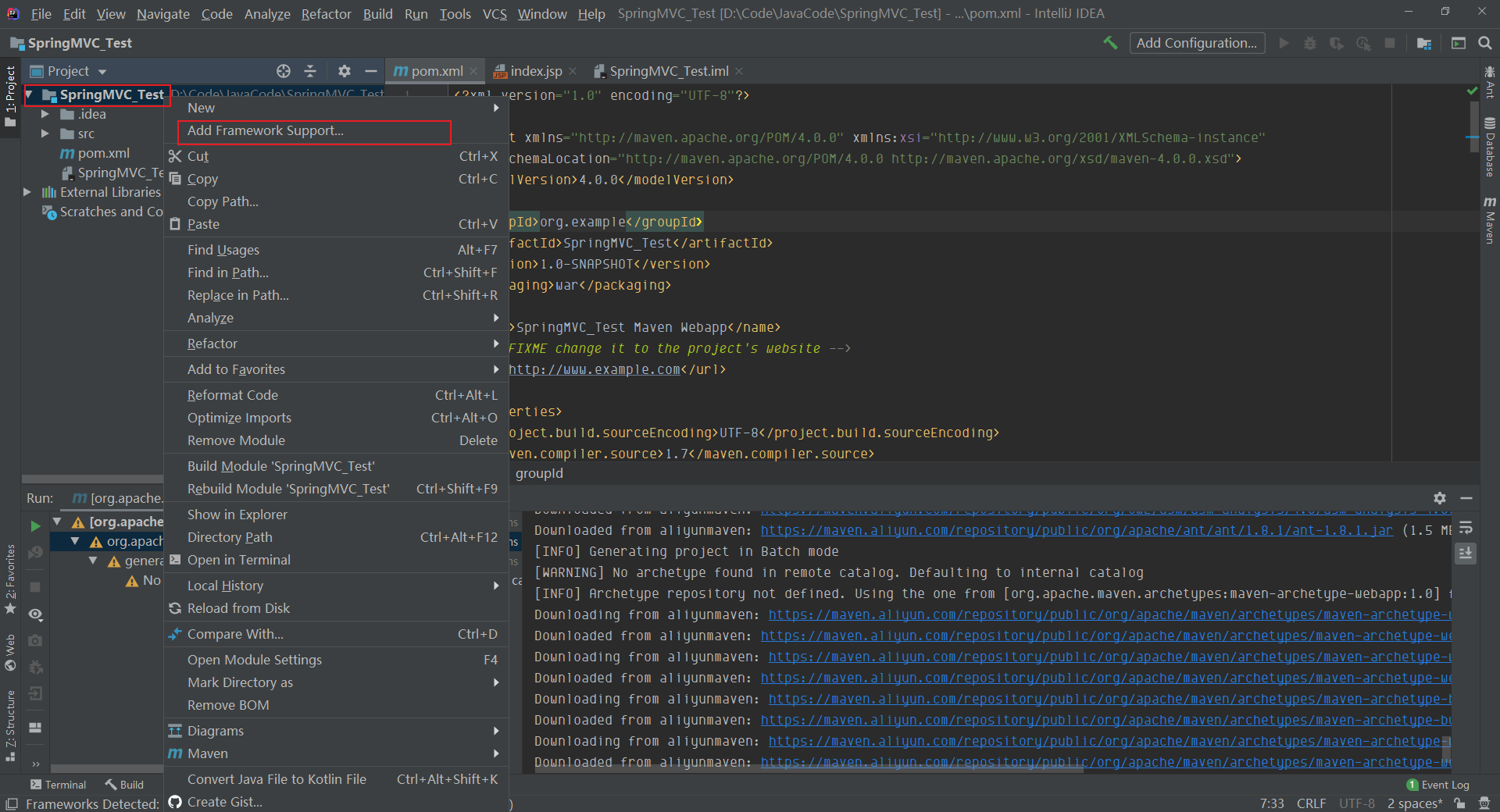Click the Project Structure icon in toolbar
The image size is (1500, 812).
[1424, 43]
